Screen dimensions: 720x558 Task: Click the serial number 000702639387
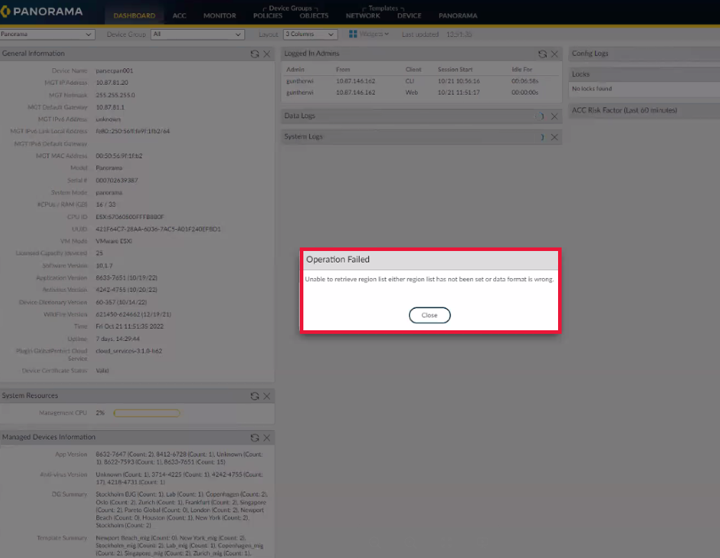117,180
